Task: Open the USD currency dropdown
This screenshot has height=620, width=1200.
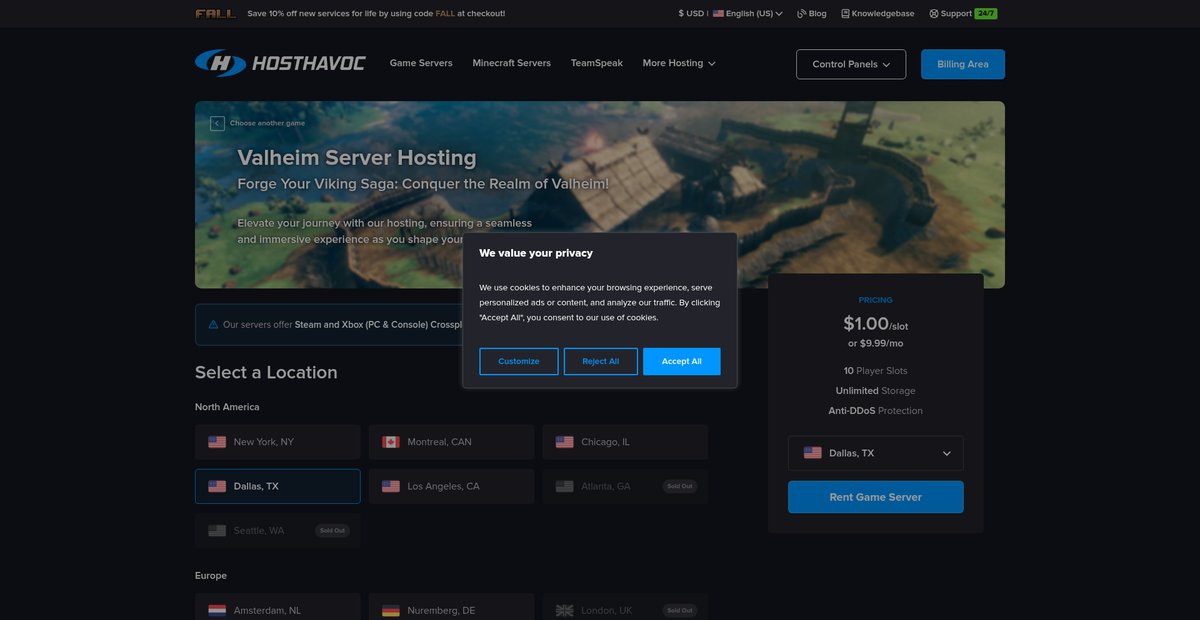Action: tap(691, 14)
